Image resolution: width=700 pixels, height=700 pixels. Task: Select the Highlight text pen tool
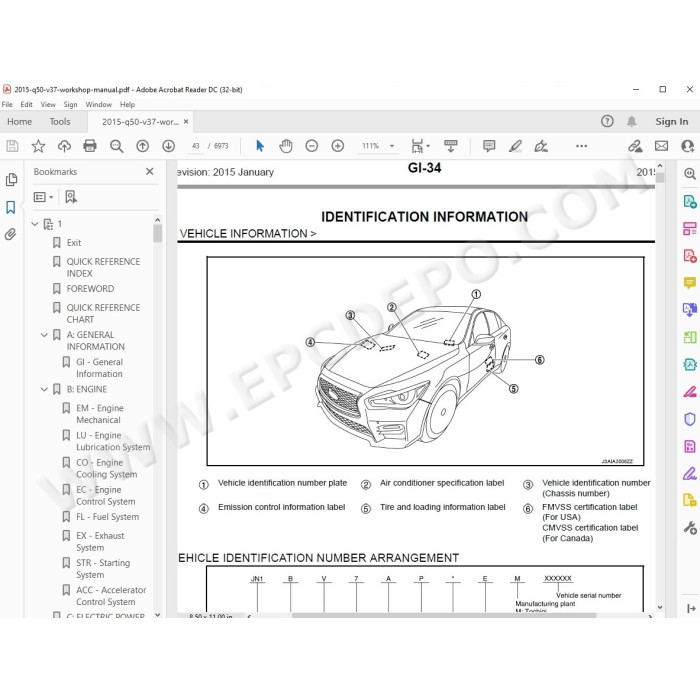pyautogui.click(x=515, y=146)
